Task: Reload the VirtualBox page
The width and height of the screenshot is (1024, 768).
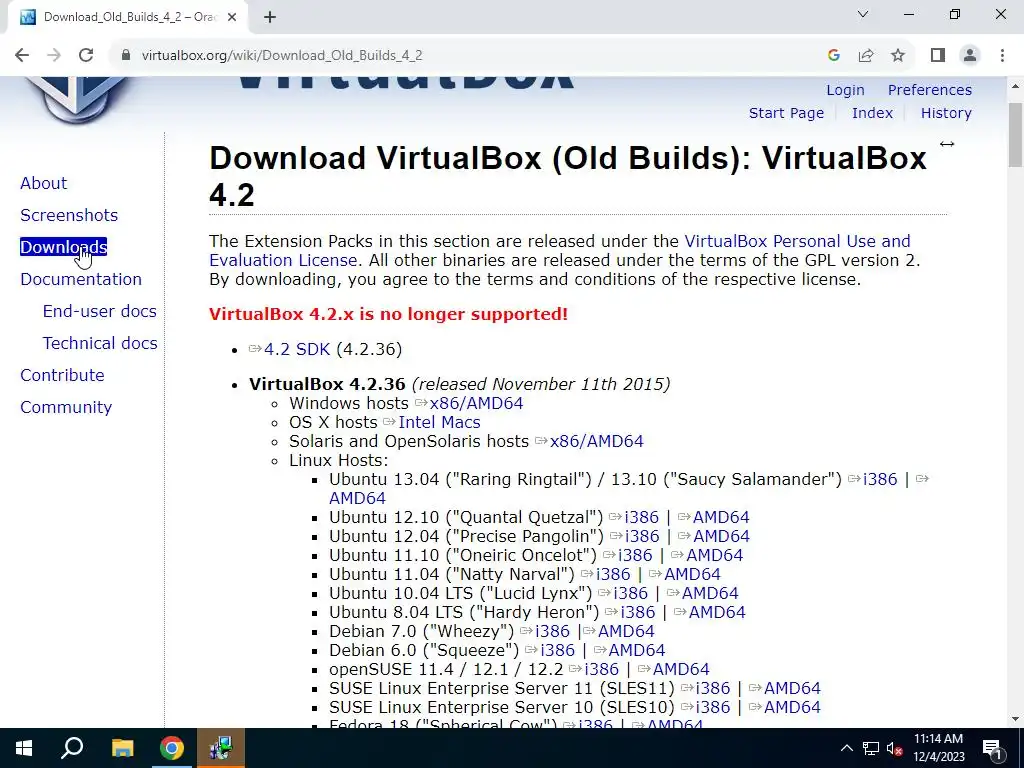Action: coord(86,56)
